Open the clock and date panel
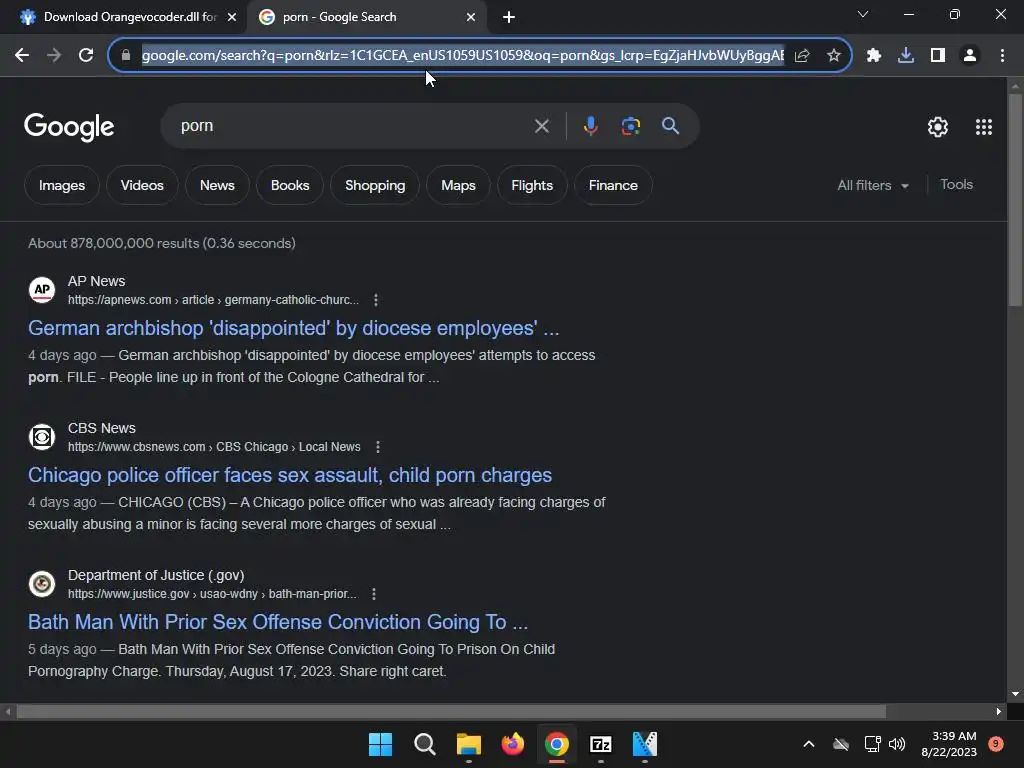1024x768 pixels. [950, 744]
